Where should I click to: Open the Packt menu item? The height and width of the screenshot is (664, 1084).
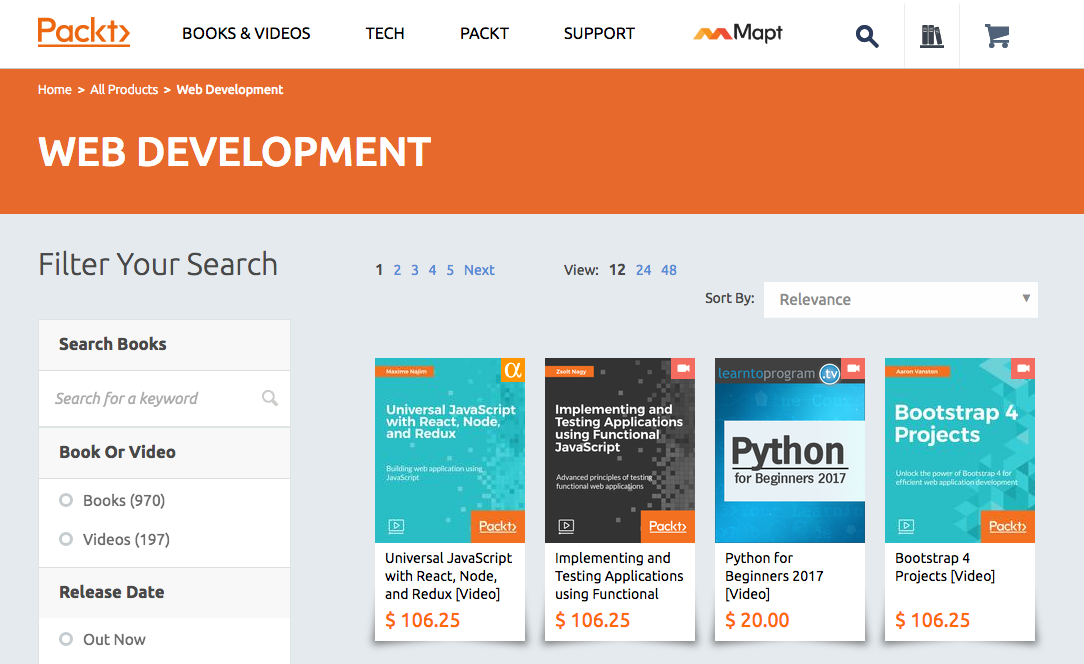coord(484,33)
